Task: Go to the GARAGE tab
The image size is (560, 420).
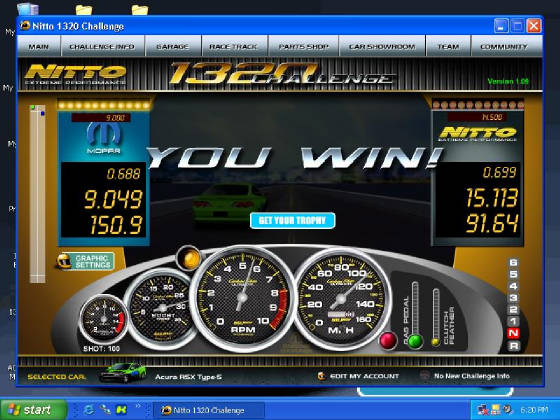Action: pos(173,46)
